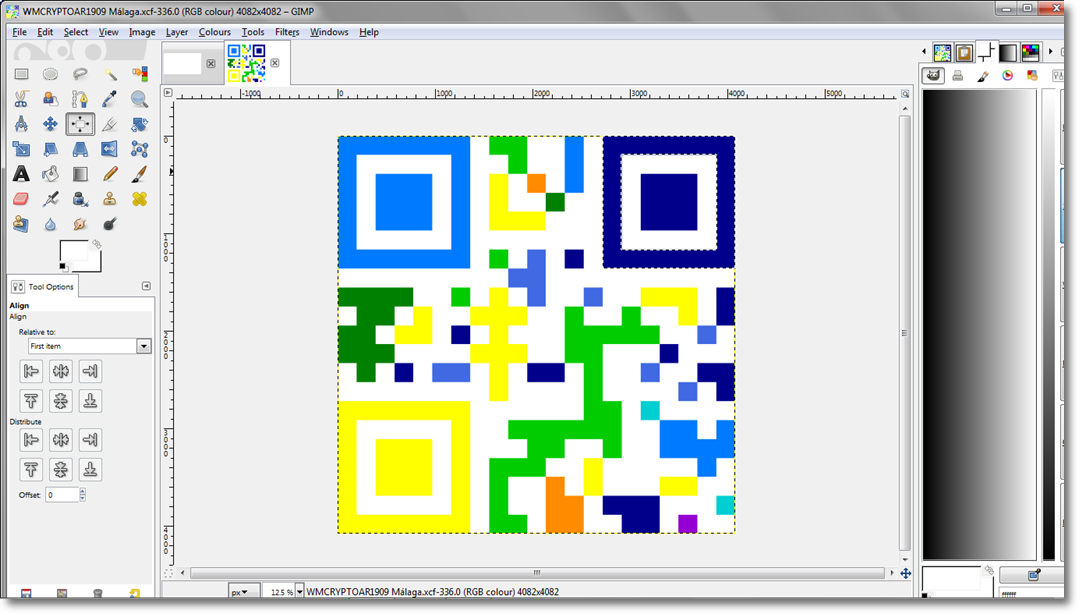
Task: Select the Select by Colour tool
Action: 139,74
